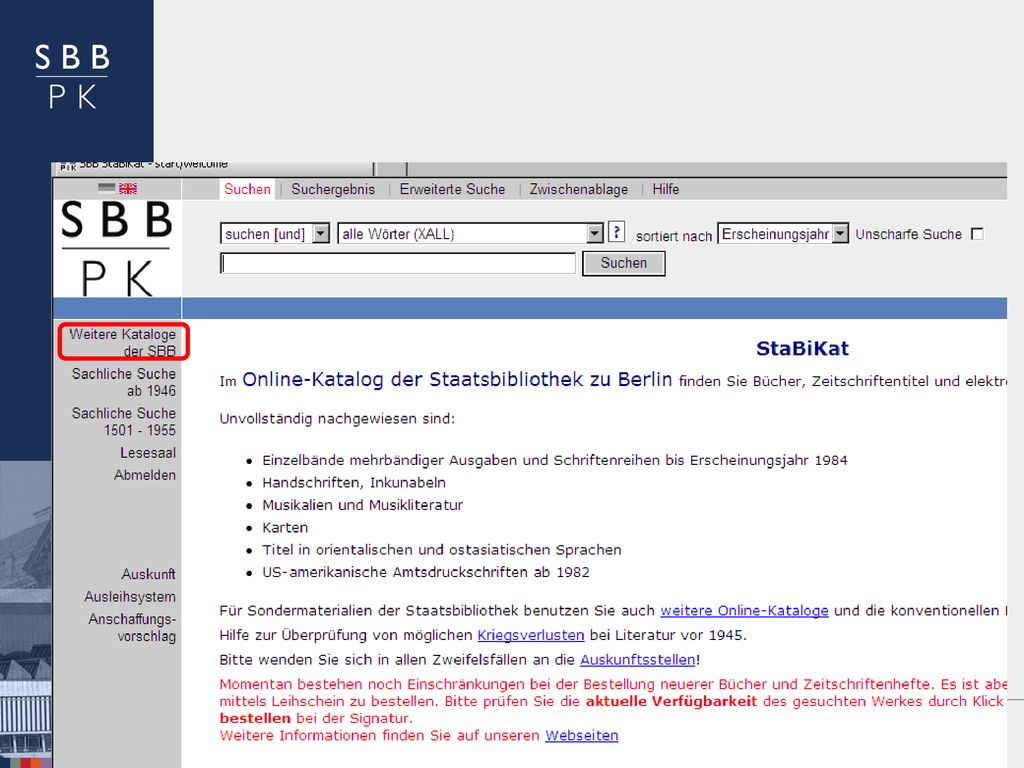Viewport: 1024px width, 768px height.
Task: Click the 'sortiert nach' label
Action: (x=674, y=236)
